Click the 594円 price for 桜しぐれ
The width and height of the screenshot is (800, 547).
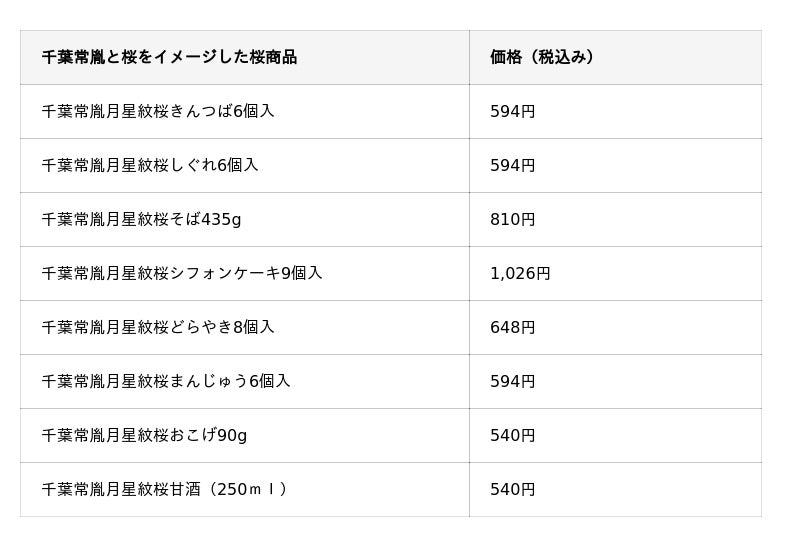point(513,165)
